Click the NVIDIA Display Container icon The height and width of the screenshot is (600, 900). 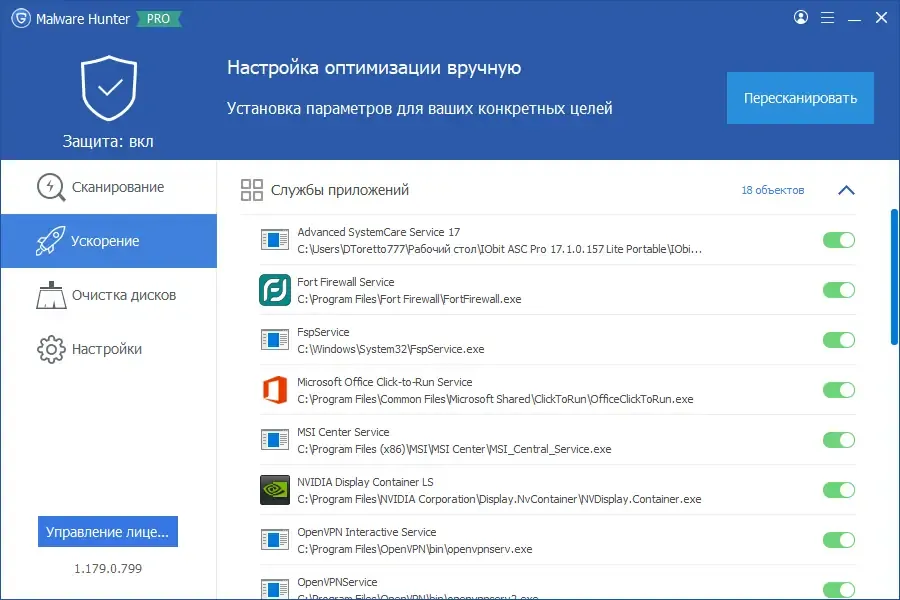click(275, 490)
